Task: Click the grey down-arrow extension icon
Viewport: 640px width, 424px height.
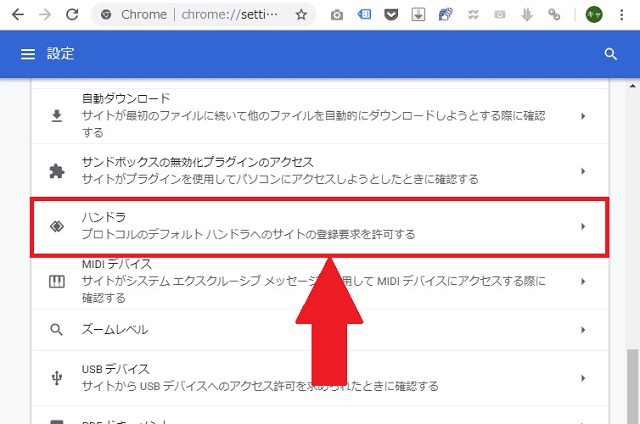Action: pos(527,15)
